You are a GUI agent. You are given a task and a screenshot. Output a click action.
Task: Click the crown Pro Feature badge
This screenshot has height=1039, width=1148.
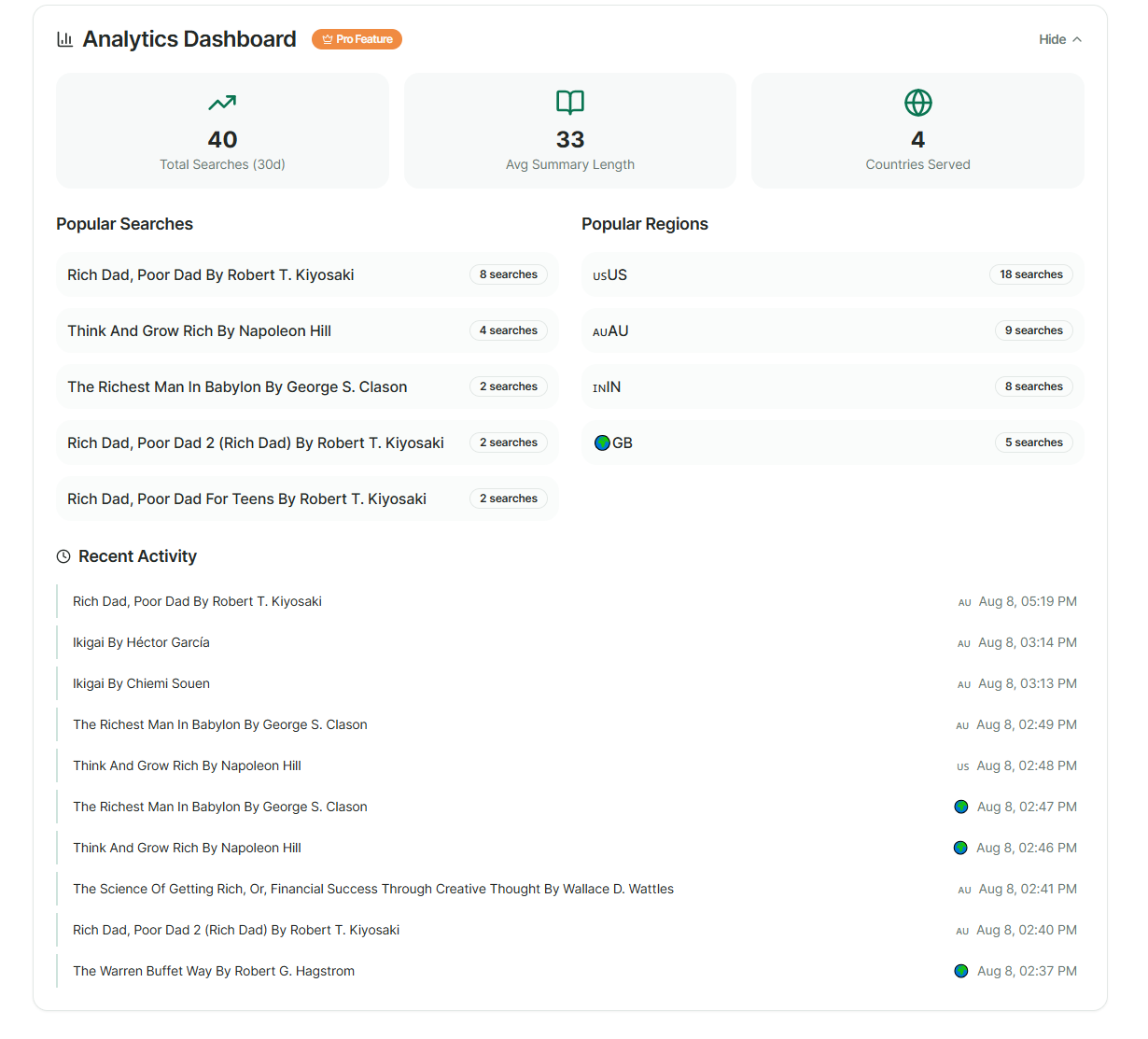coord(357,39)
